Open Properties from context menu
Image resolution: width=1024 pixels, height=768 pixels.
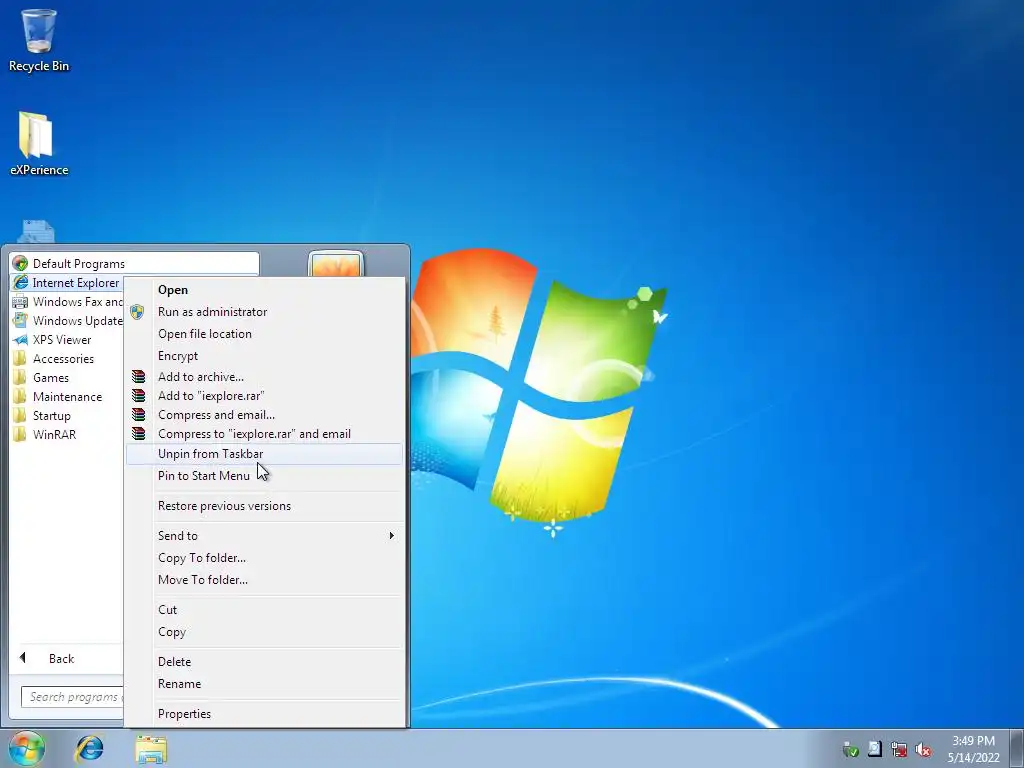pyautogui.click(x=264, y=714)
